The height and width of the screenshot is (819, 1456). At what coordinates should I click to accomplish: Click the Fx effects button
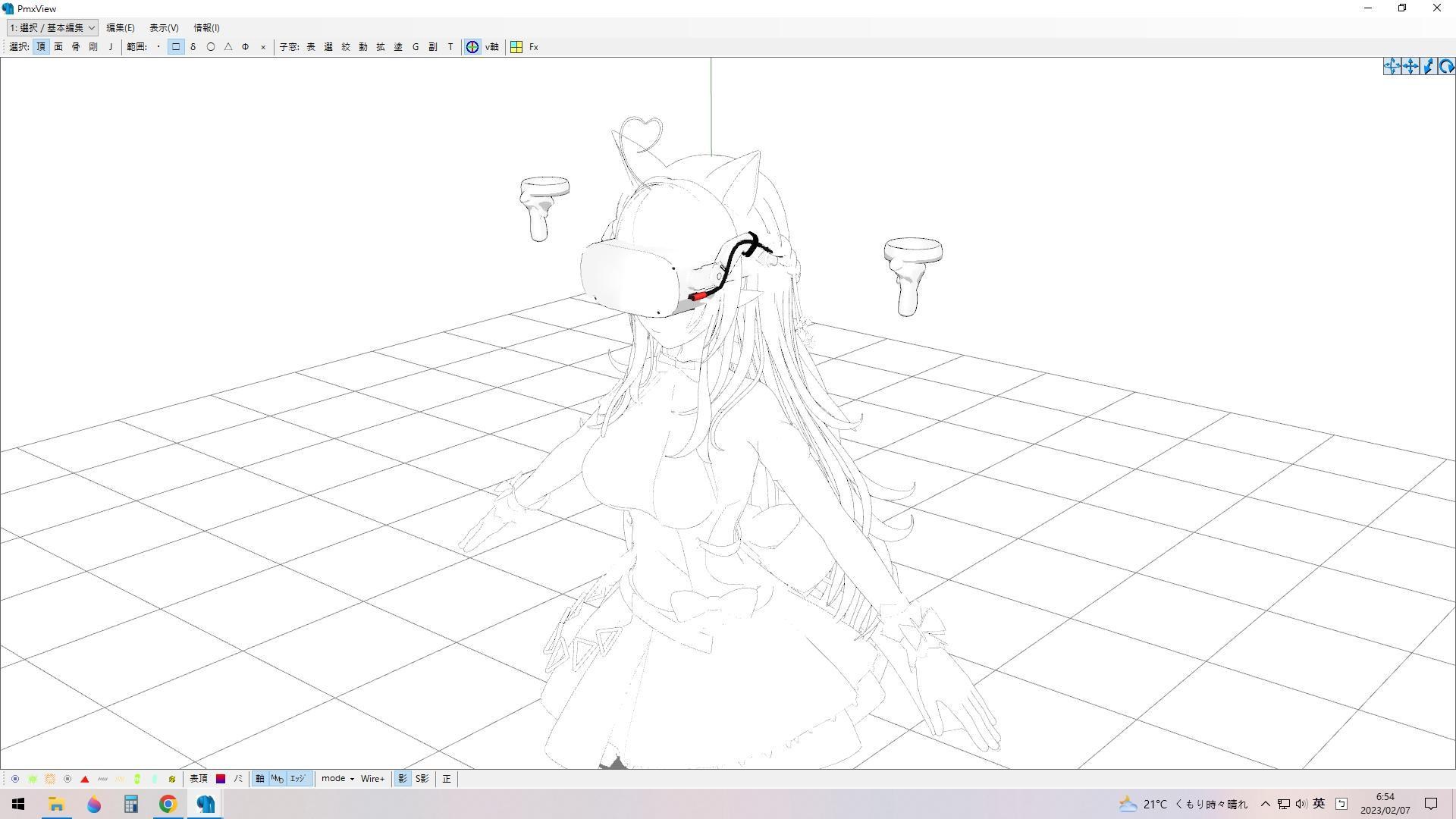(534, 47)
